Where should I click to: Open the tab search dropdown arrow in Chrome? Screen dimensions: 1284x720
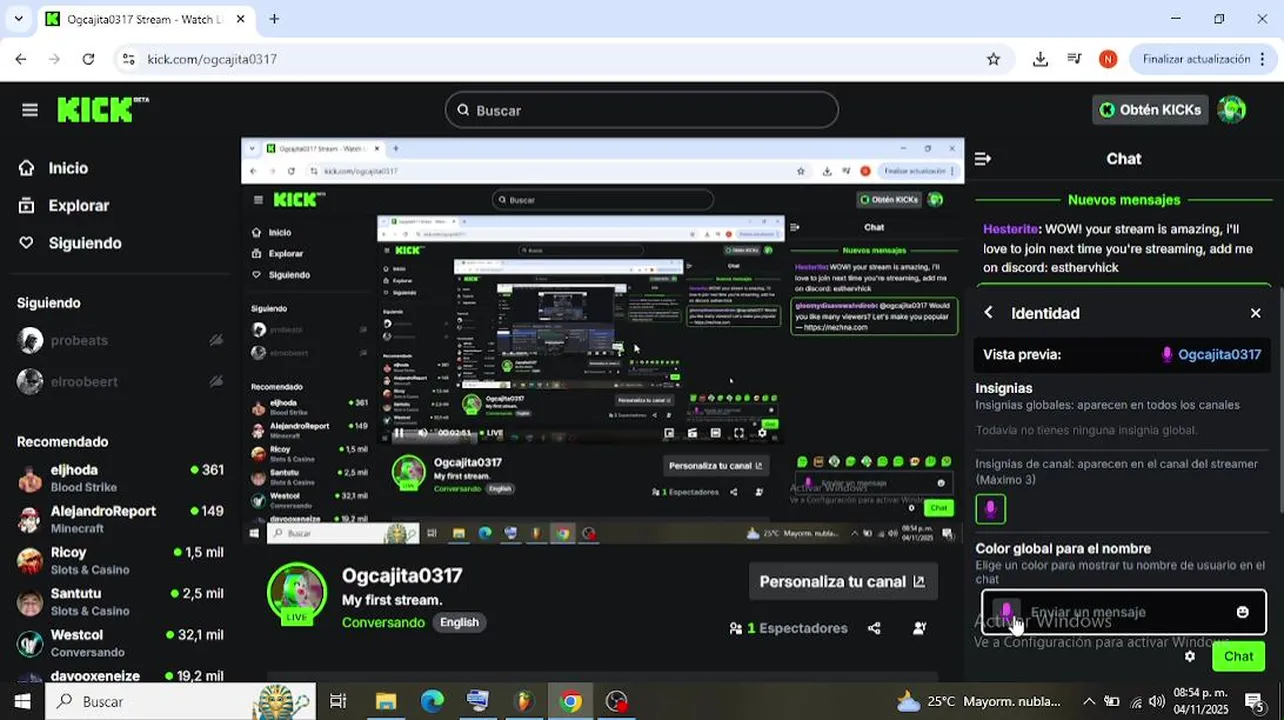tap(19, 19)
